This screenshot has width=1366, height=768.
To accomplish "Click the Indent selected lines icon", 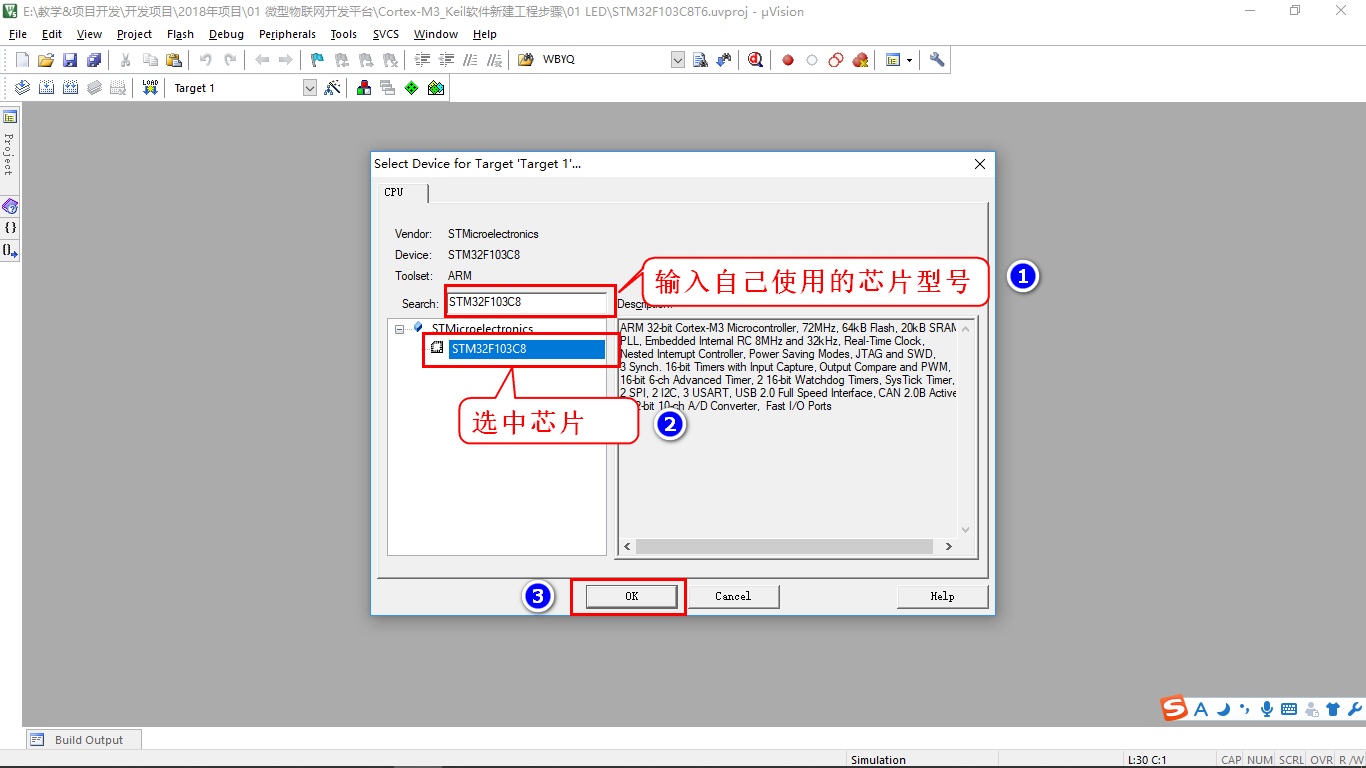I will (x=422, y=60).
